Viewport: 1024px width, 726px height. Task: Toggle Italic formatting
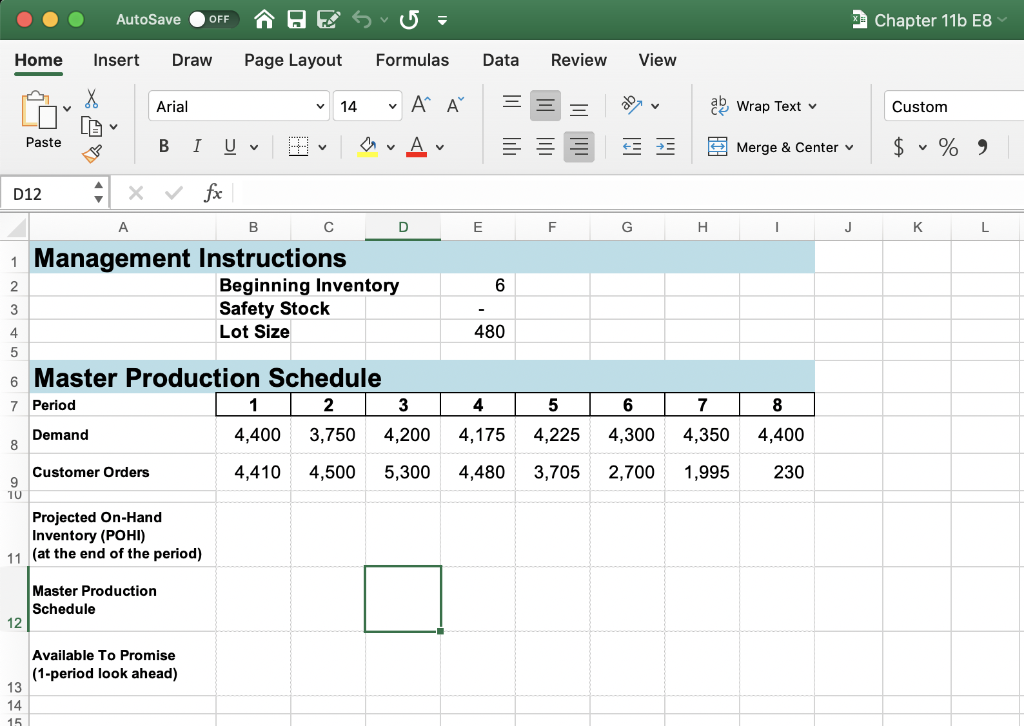tap(196, 146)
